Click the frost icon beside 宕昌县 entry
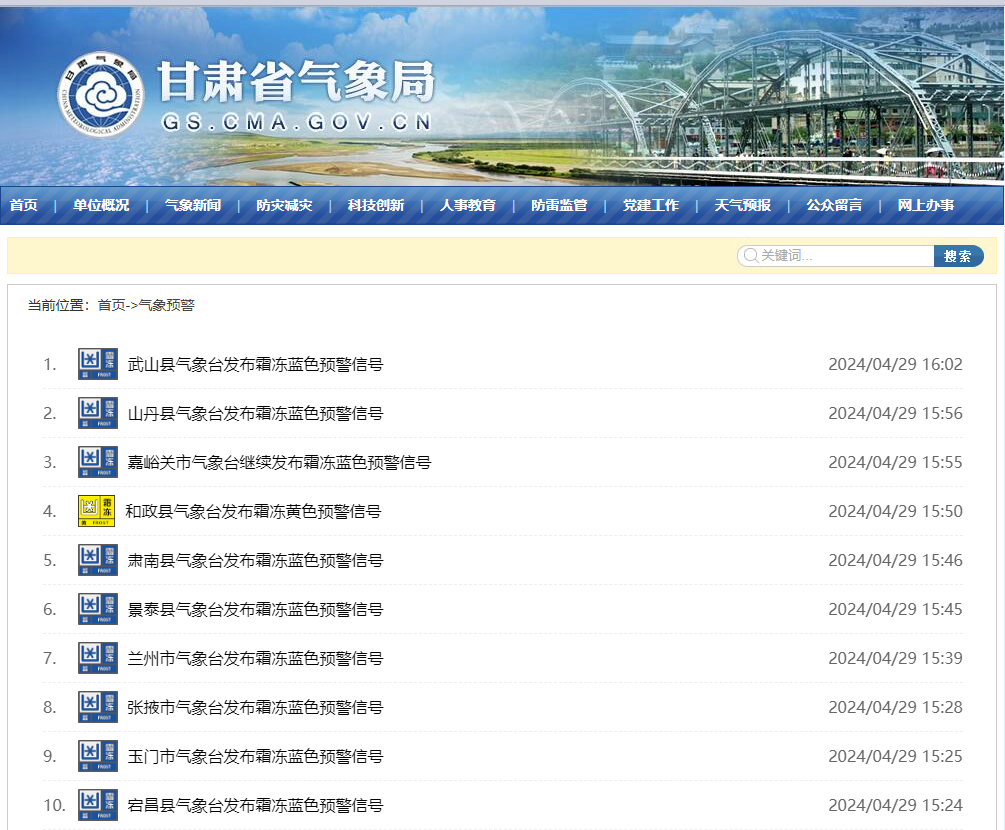This screenshot has width=1005, height=830. (x=97, y=805)
